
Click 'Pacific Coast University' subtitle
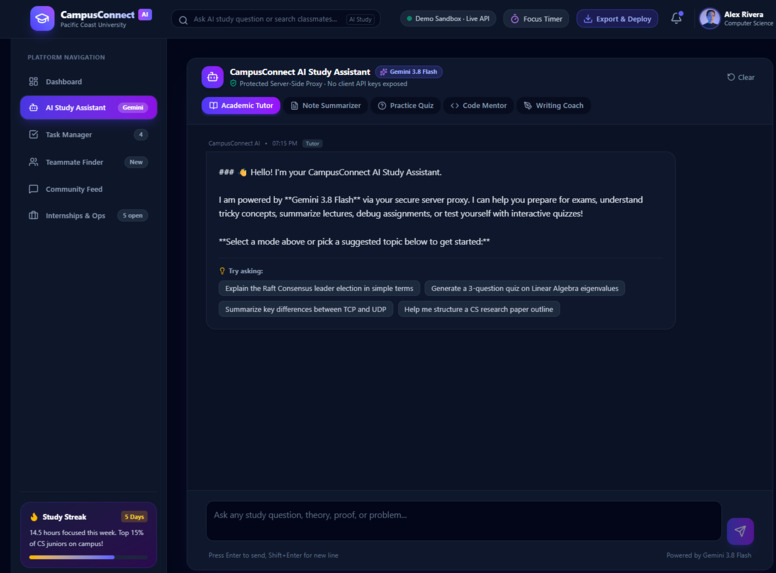tap(93, 25)
